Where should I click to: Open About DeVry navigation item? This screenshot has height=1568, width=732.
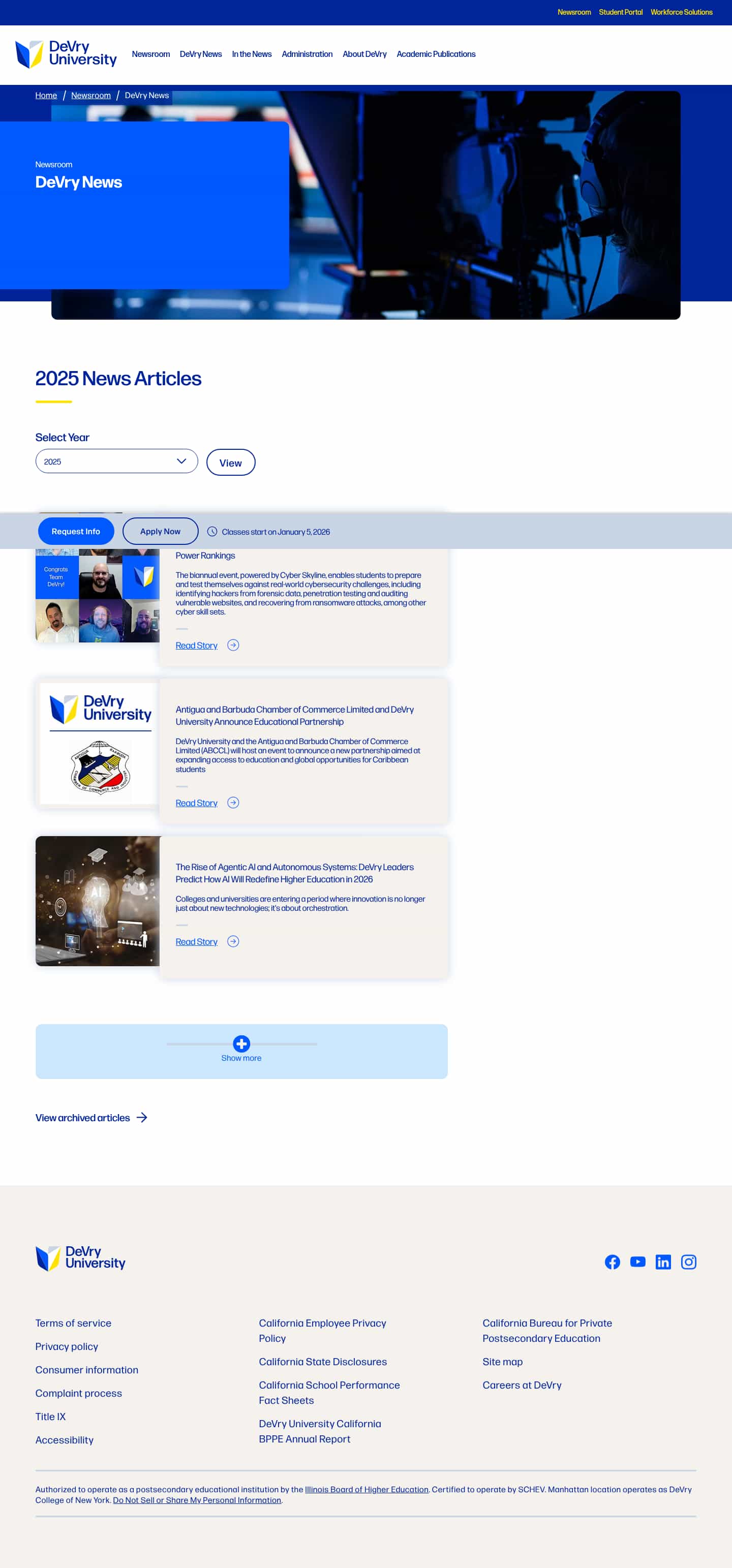364,54
